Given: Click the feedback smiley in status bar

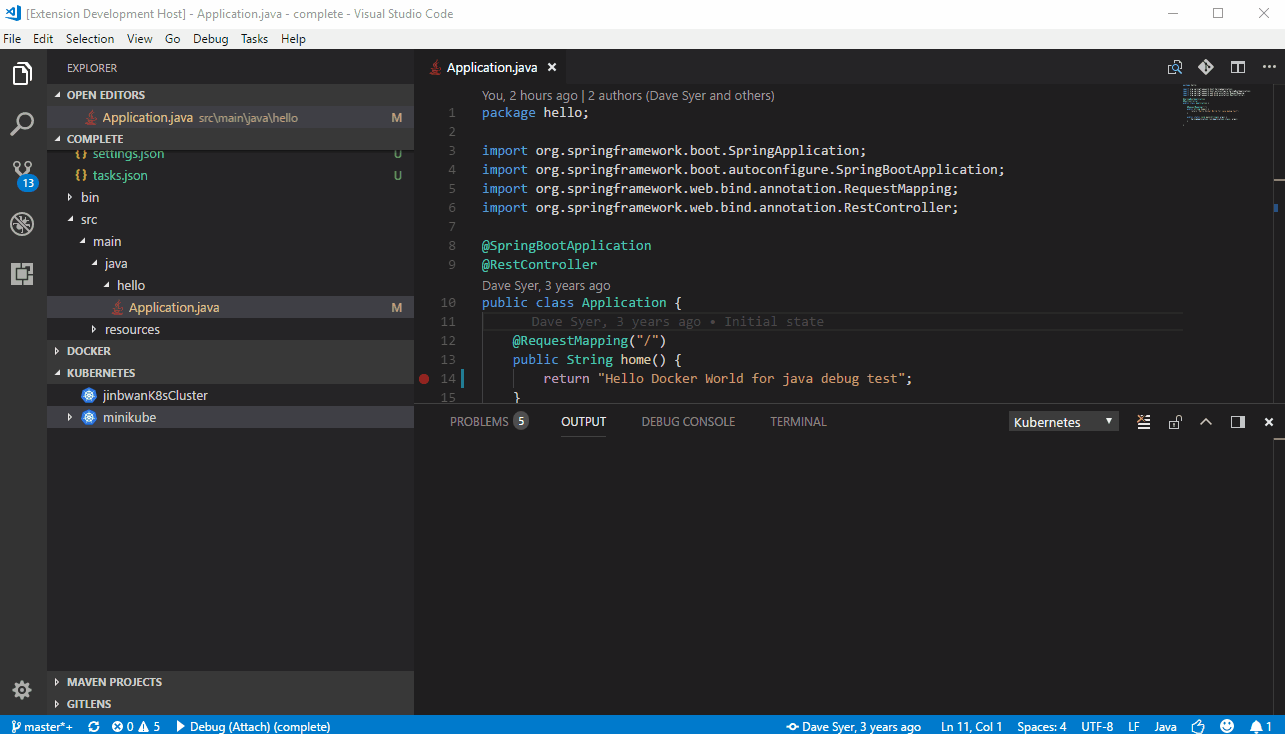Looking at the screenshot, I should (1227, 726).
